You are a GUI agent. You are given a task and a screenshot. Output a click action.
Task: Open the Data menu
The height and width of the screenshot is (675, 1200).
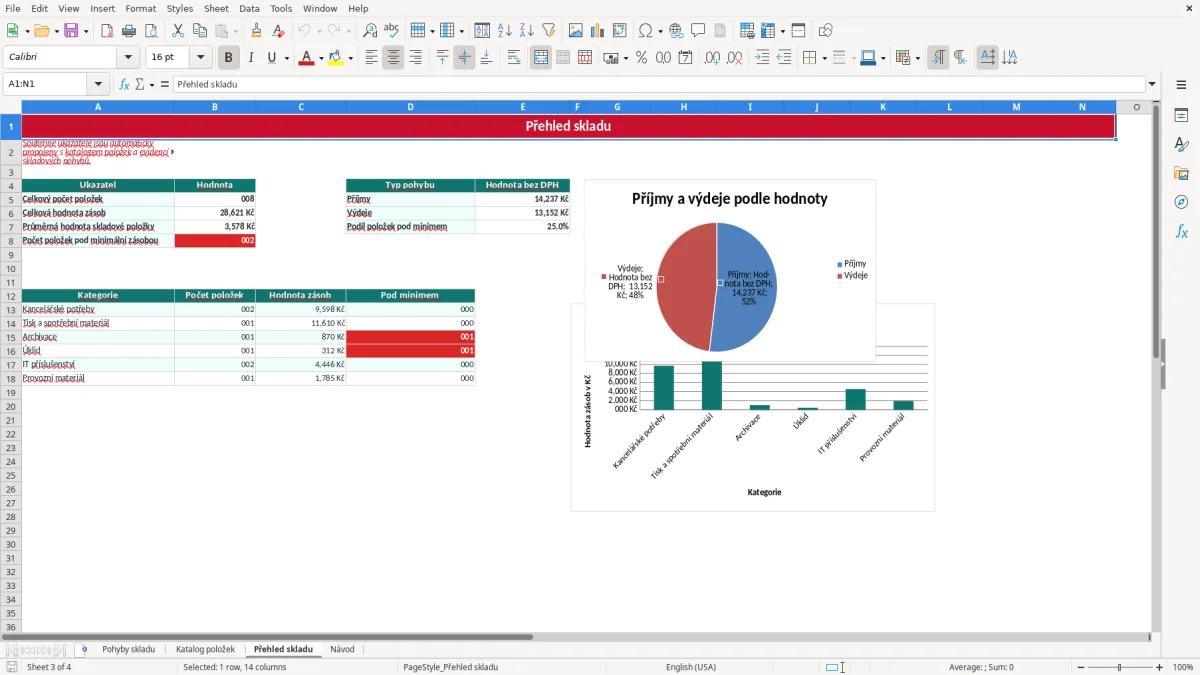coord(249,8)
